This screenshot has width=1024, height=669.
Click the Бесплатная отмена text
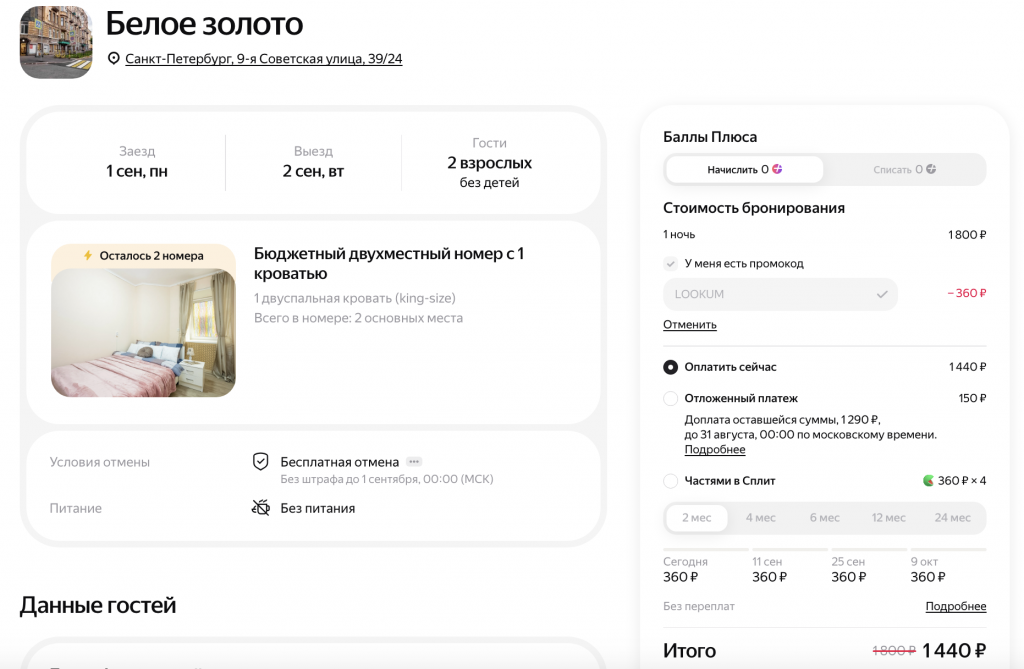(x=340, y=462)
